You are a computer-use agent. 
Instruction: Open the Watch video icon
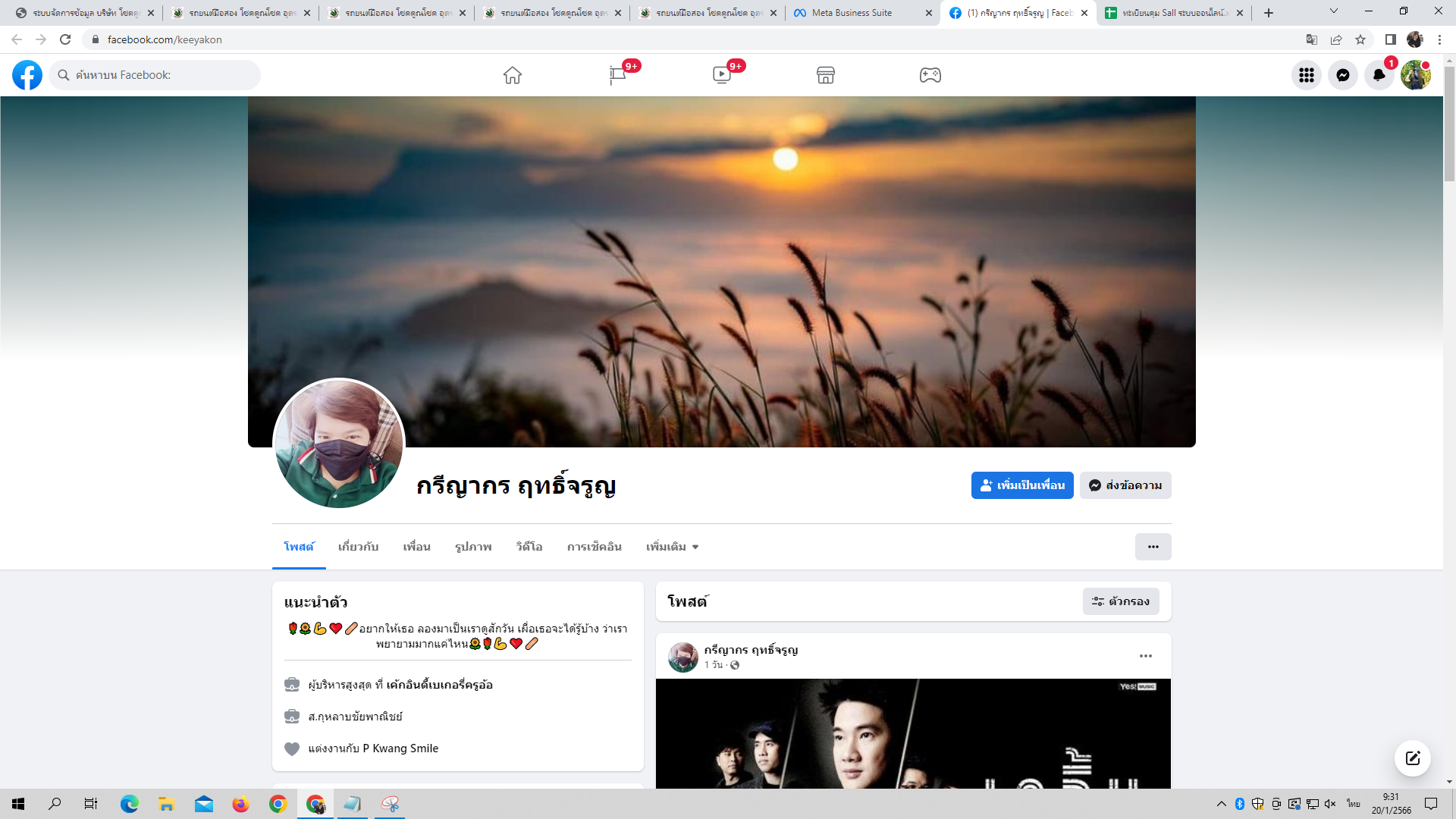click(x=722, y=75)
